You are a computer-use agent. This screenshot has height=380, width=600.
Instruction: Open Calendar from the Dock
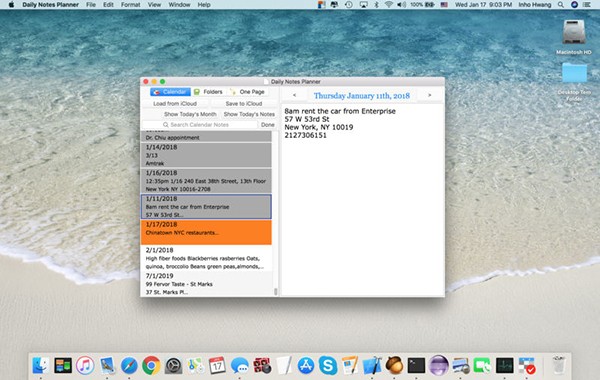point(217,365)
